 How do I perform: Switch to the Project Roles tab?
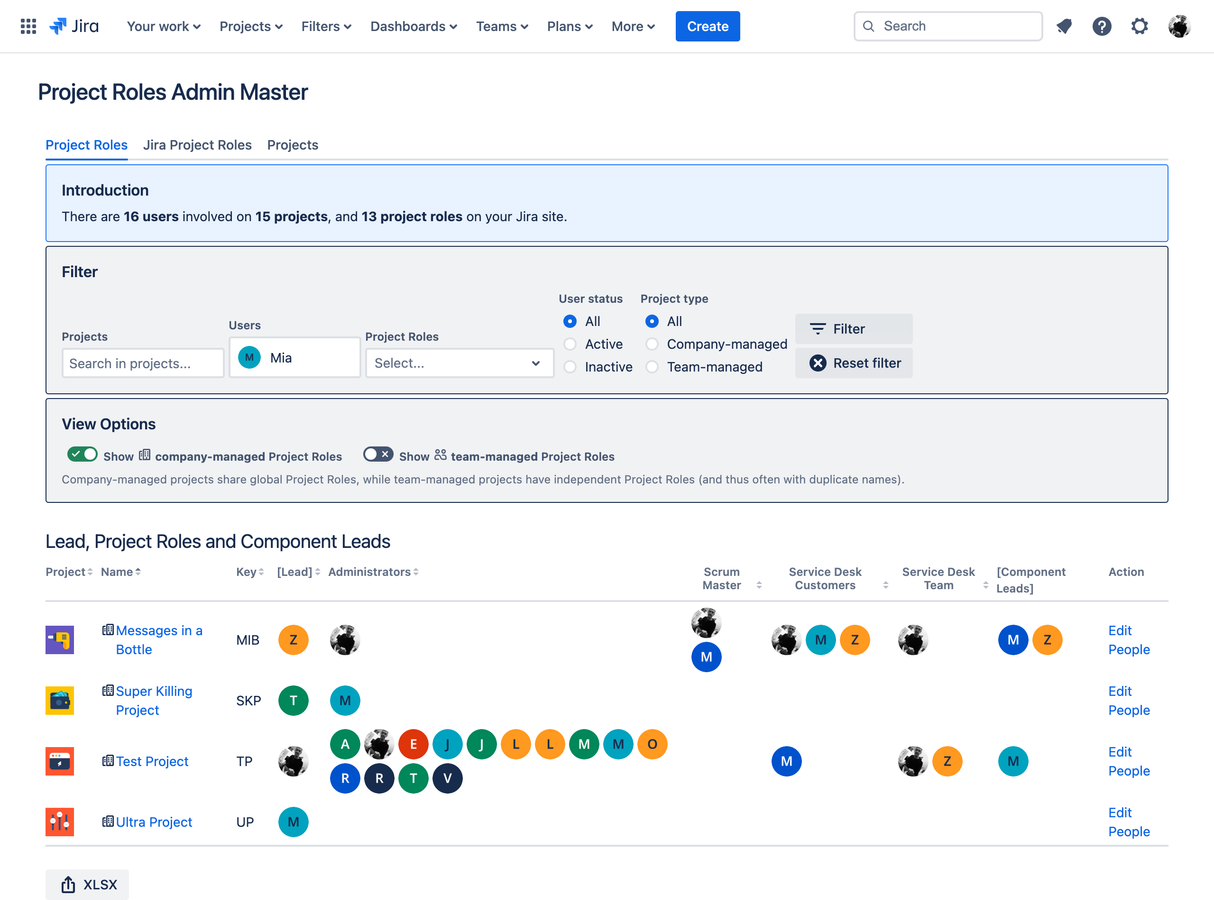87,145
